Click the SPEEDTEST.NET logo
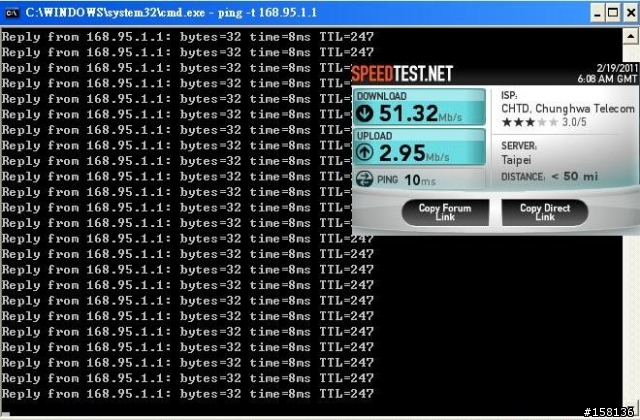 (402, 74)
